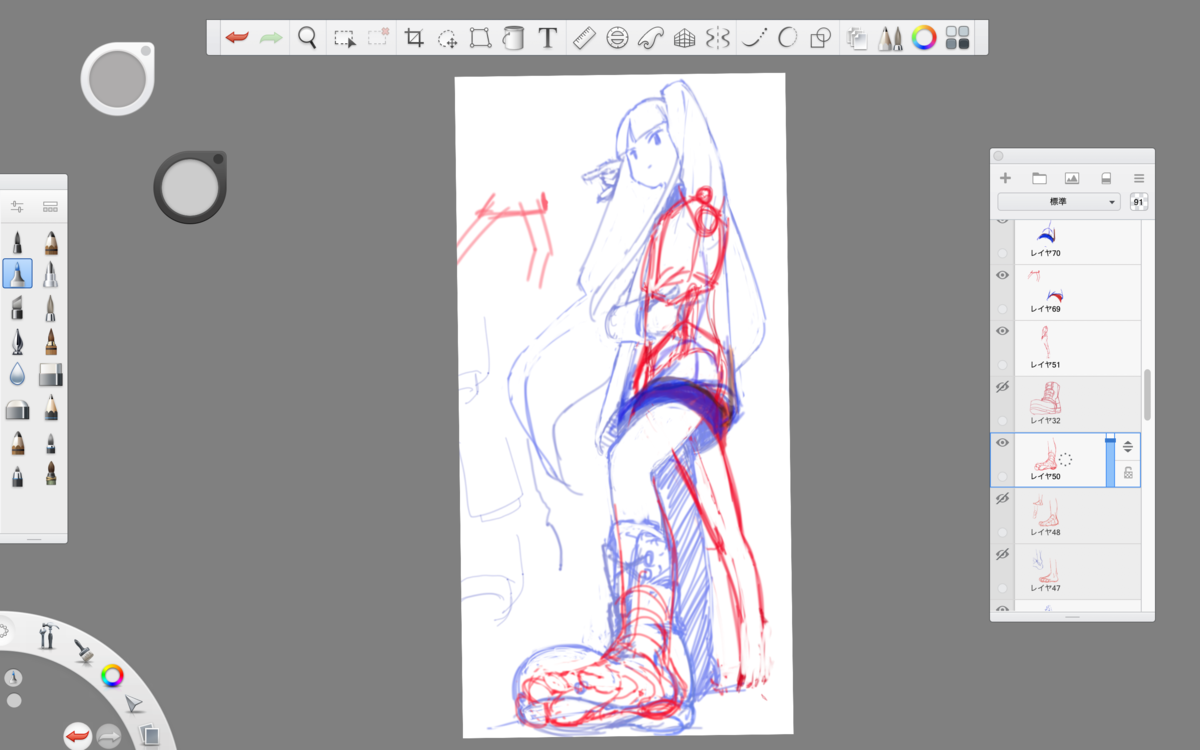Viewport: 1200px width, 750px height.
Task: Add a new layer with plus icon
Action: click(1006, 178)
